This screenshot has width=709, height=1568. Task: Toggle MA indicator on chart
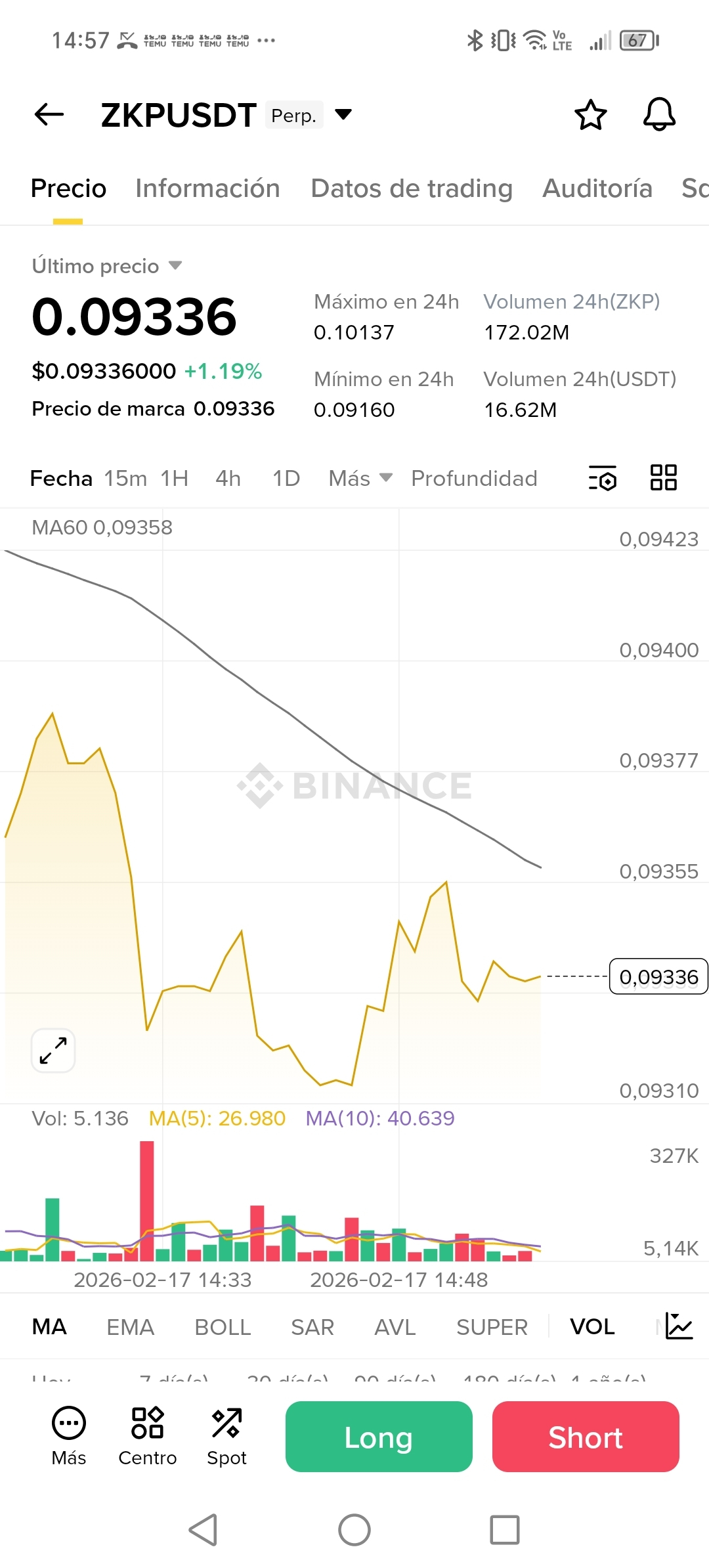coord(49,1327)
